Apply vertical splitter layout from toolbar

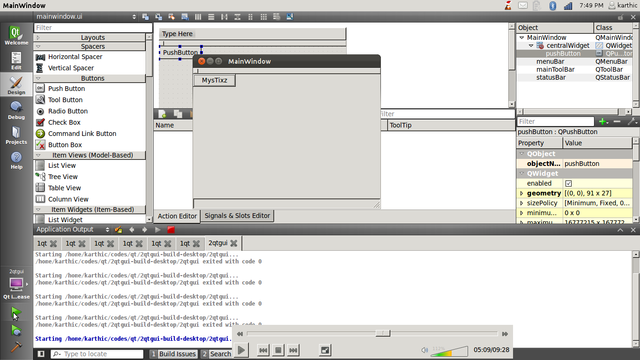click(237, 17)
